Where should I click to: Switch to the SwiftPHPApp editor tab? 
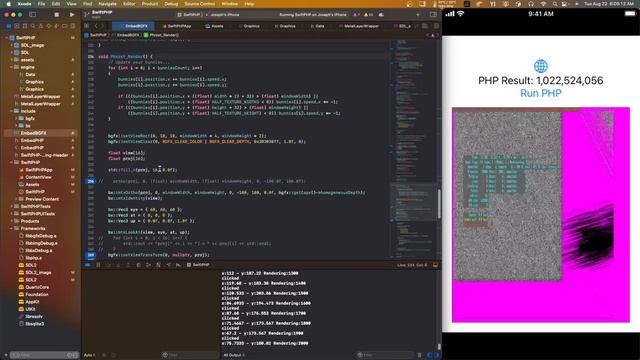click(178, 26)
